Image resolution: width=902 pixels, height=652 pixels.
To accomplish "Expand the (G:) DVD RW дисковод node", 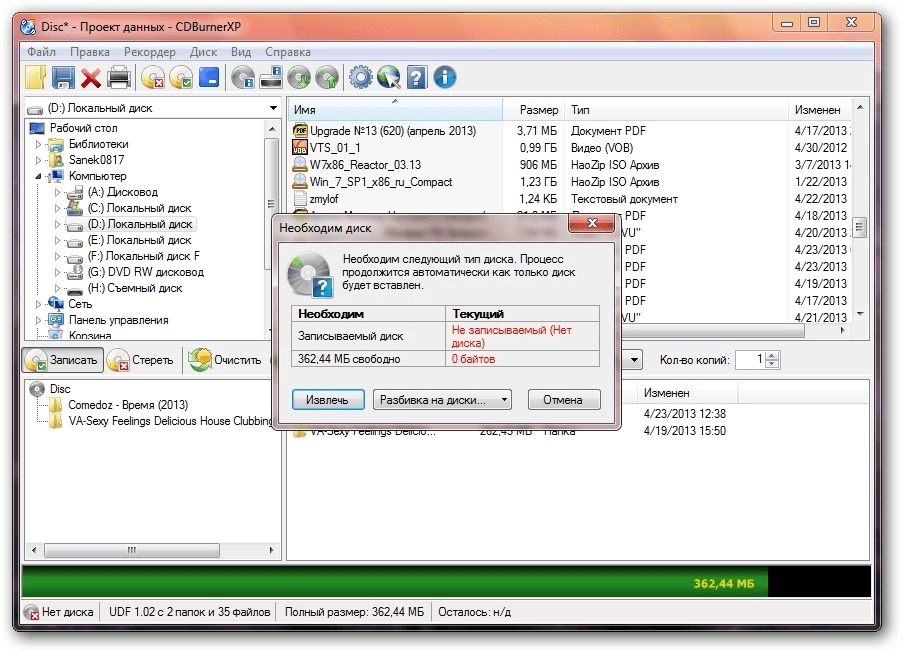I will (57, 272).
